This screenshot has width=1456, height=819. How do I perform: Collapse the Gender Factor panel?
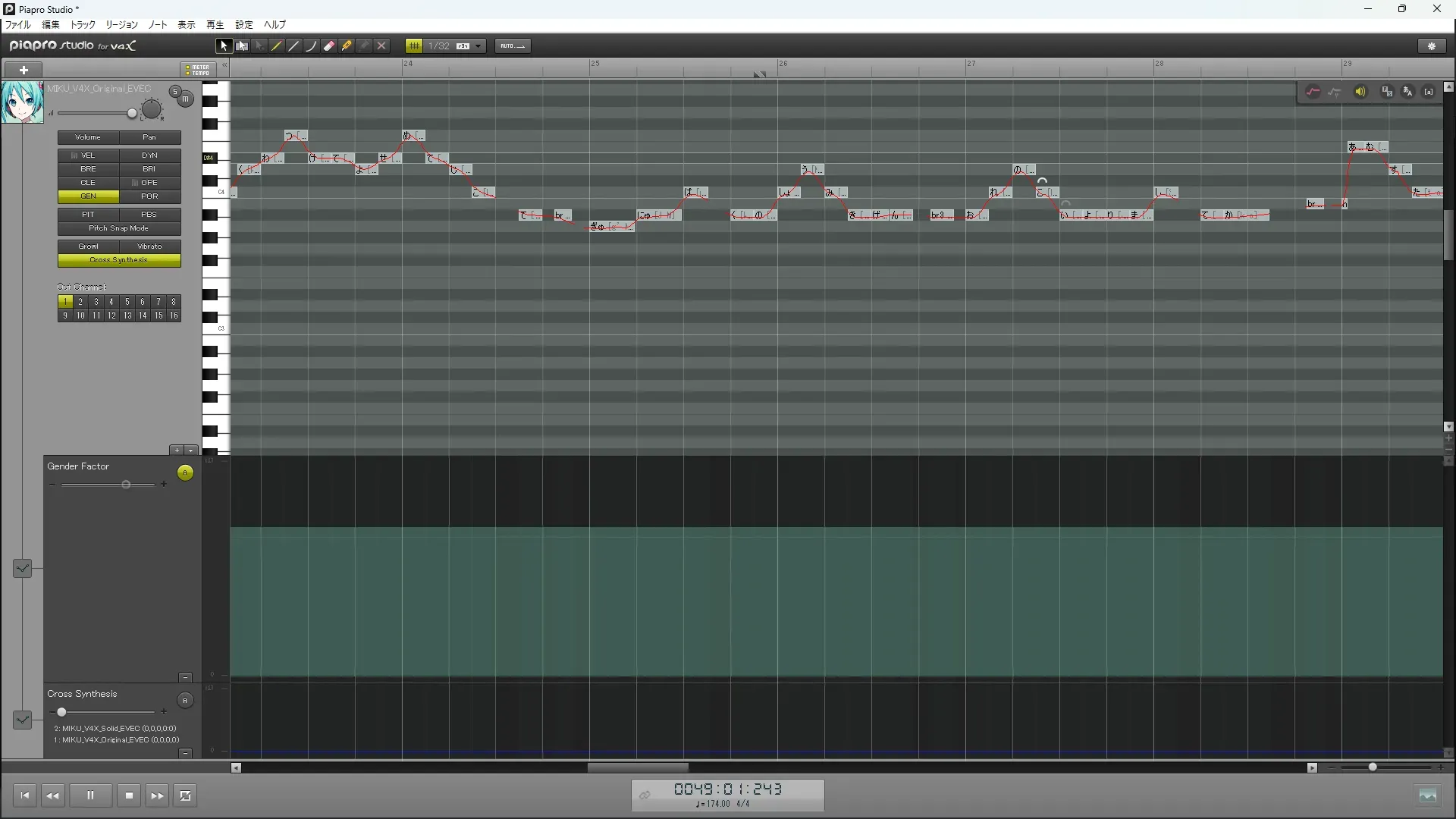coord(185,677)
